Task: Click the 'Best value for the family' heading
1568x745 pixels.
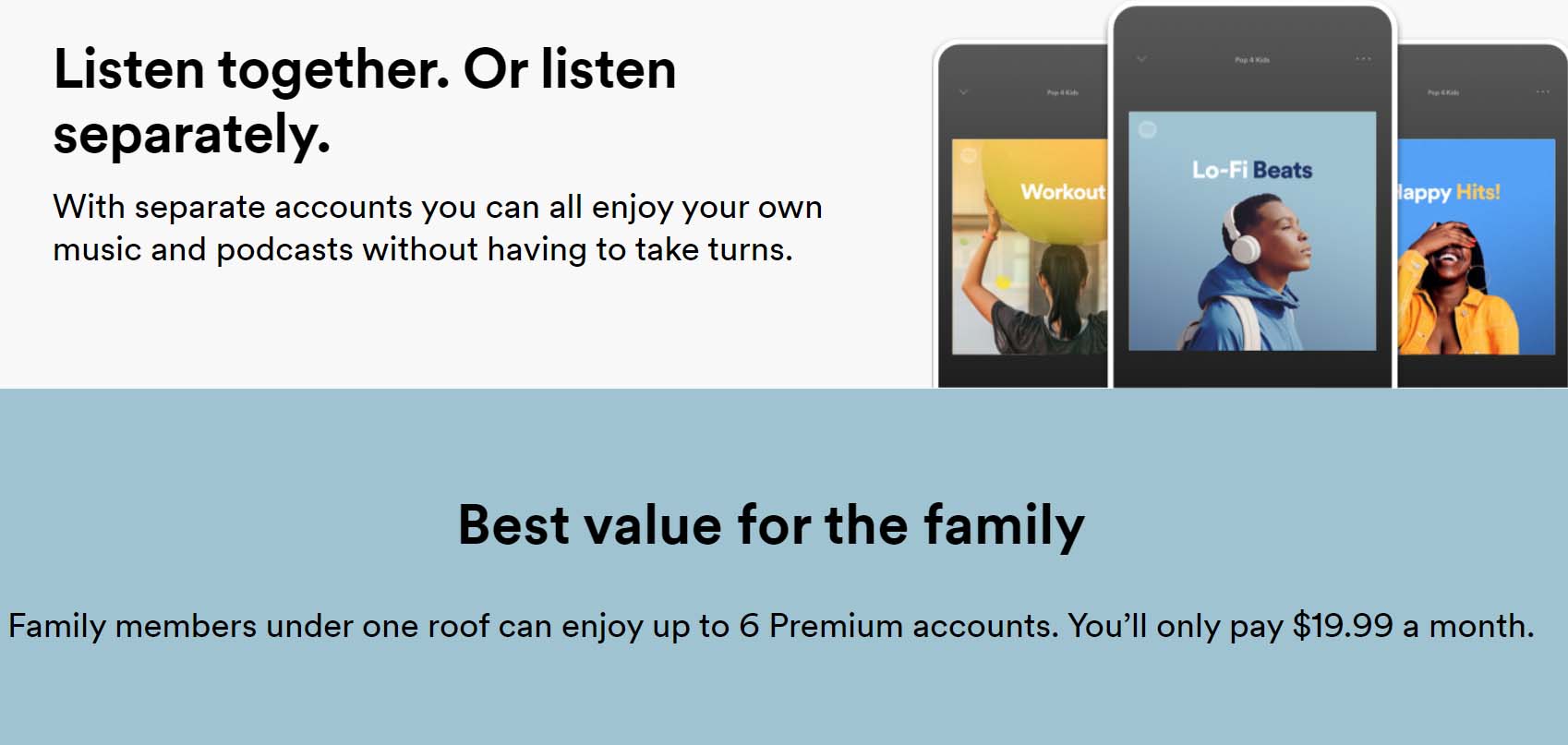Action: 771,525
